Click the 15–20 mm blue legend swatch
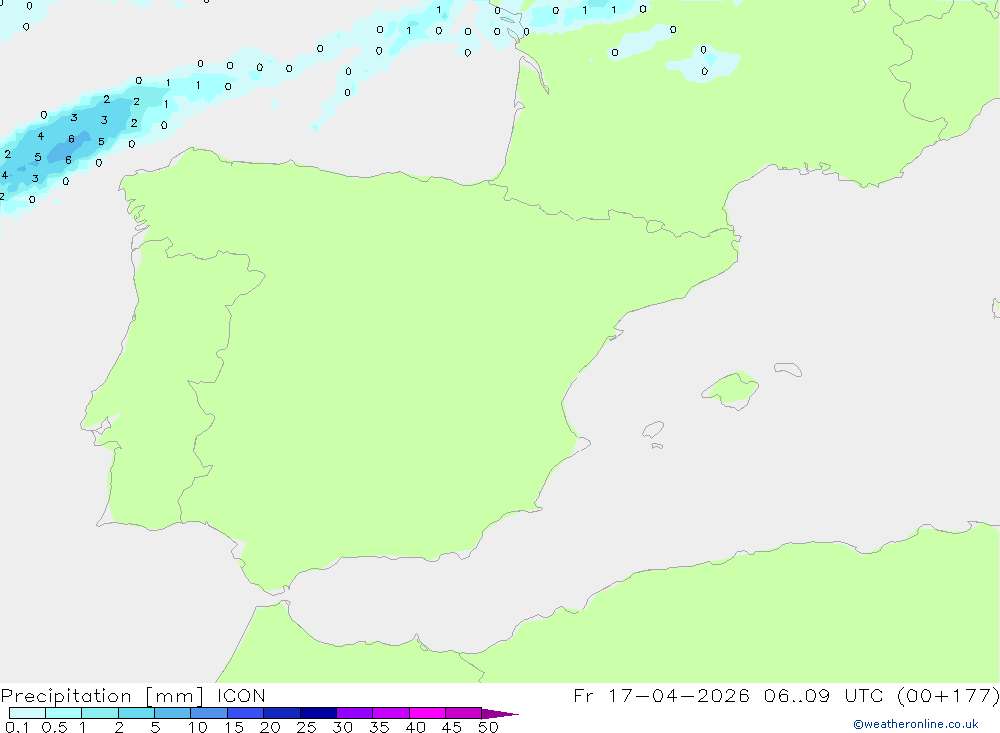The width and height of the screenshot is (1000, 733). coord(246,713)
